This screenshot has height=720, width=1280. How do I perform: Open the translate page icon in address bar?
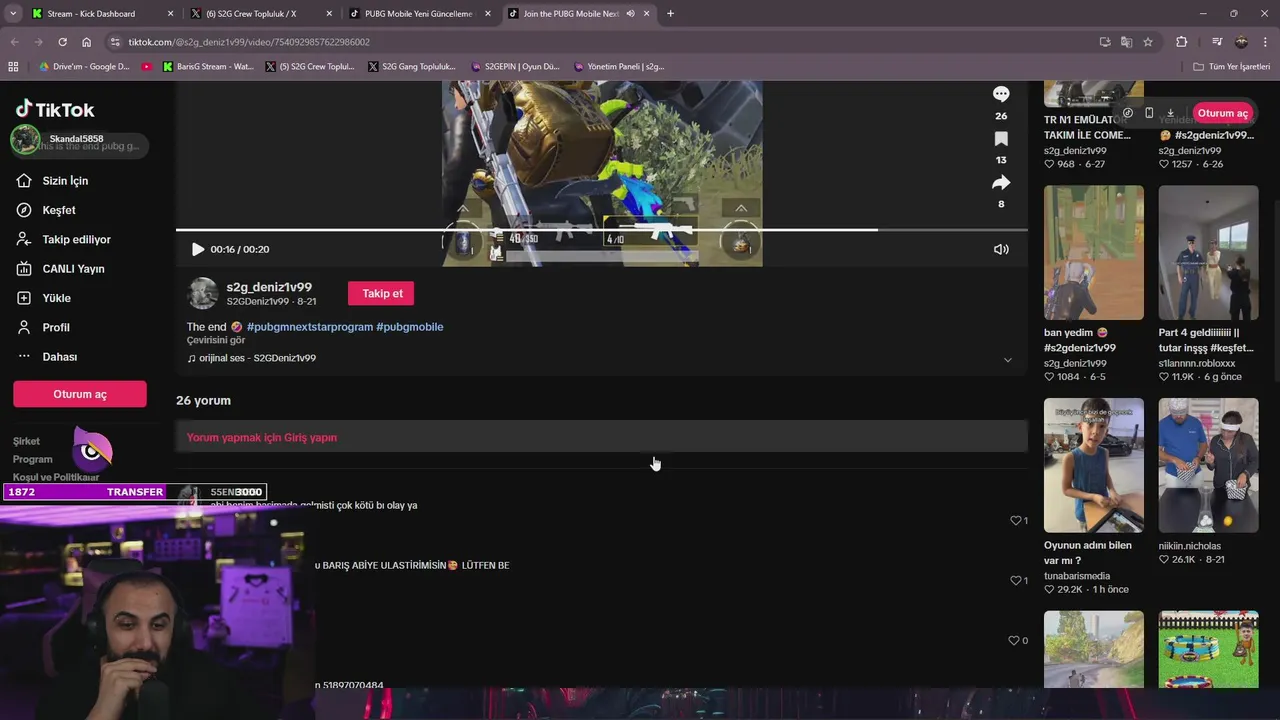coord(1126,42)
